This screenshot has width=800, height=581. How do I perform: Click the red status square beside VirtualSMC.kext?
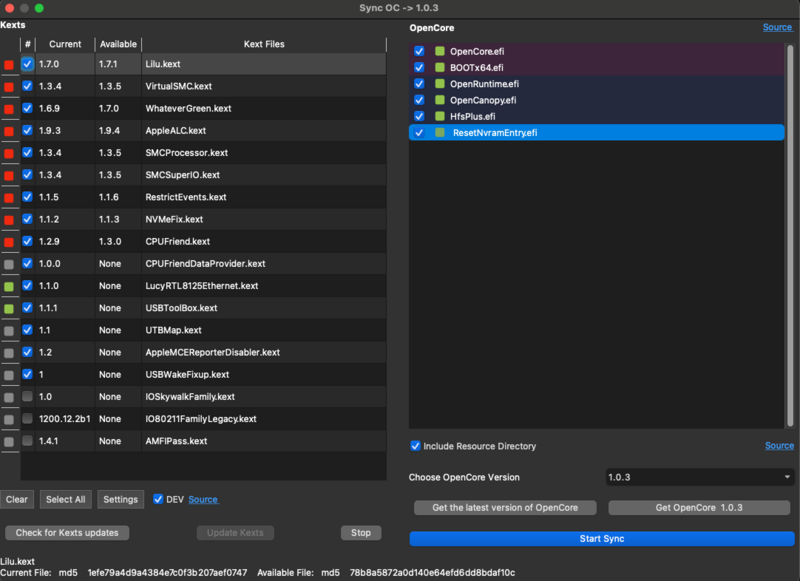coord(11,86)
